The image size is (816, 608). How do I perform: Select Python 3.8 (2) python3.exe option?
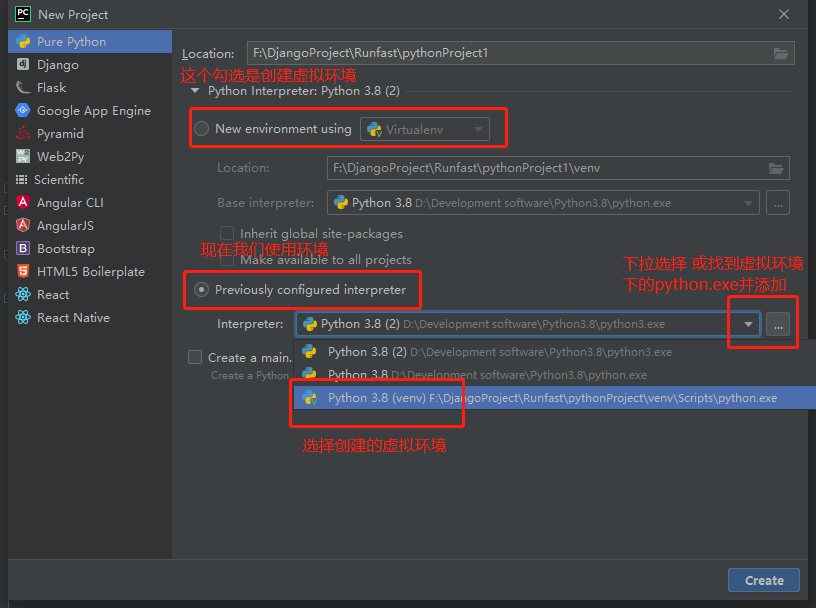pyautogui.click(x=555, y=352)
